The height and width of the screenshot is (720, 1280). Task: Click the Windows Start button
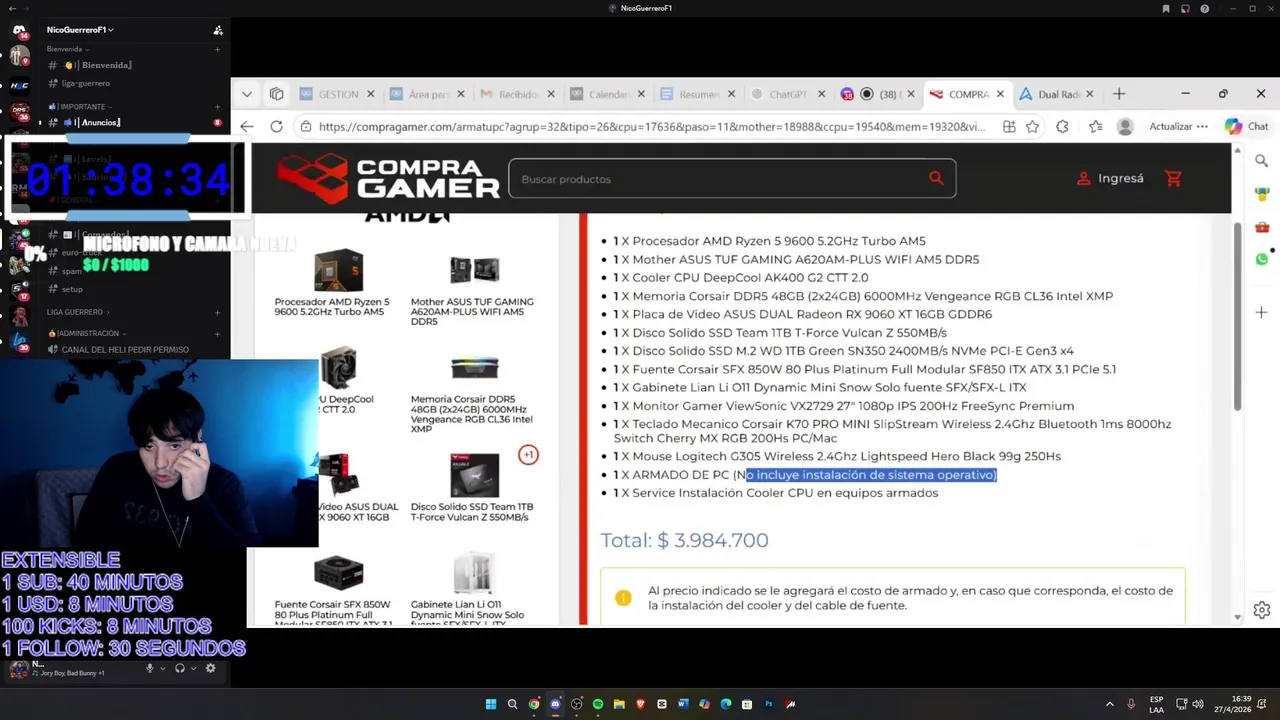click(x=491, y=704)
